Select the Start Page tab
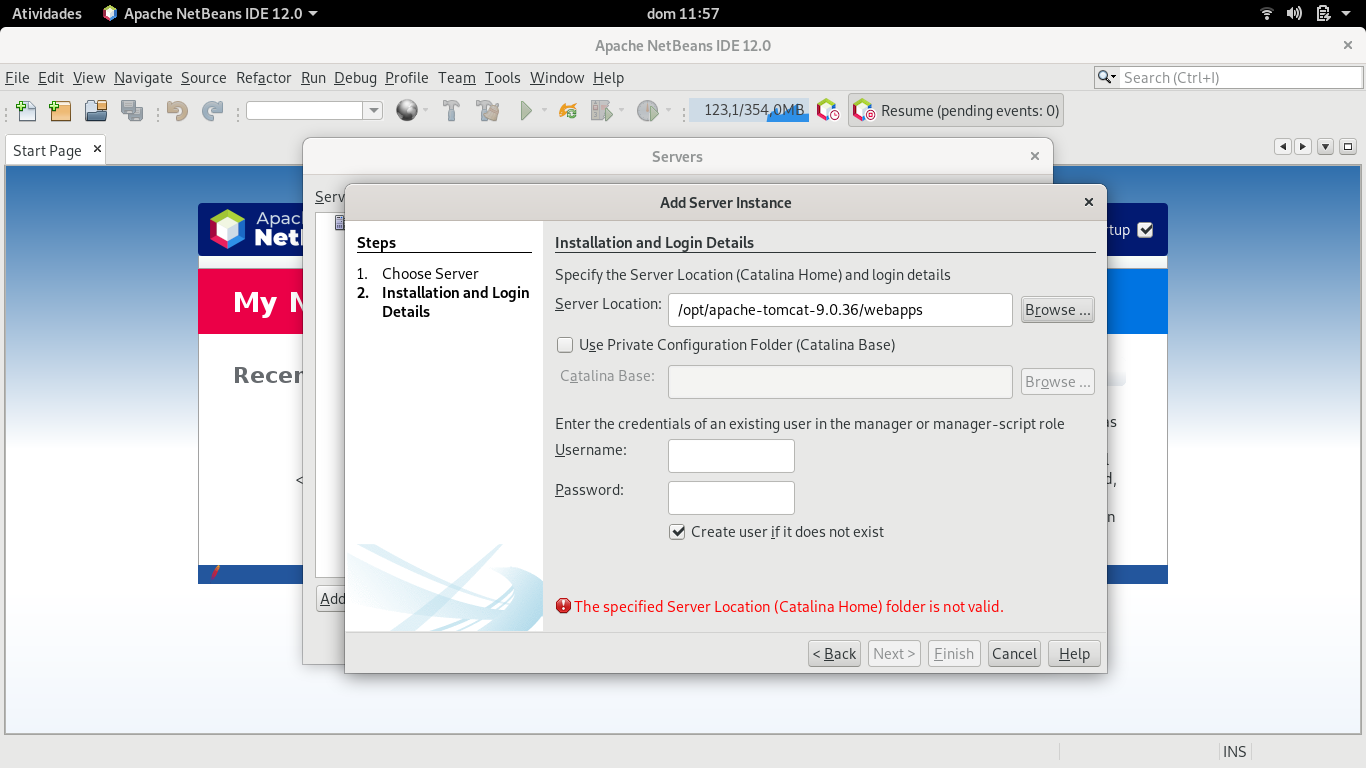 [x=47, y=150]
